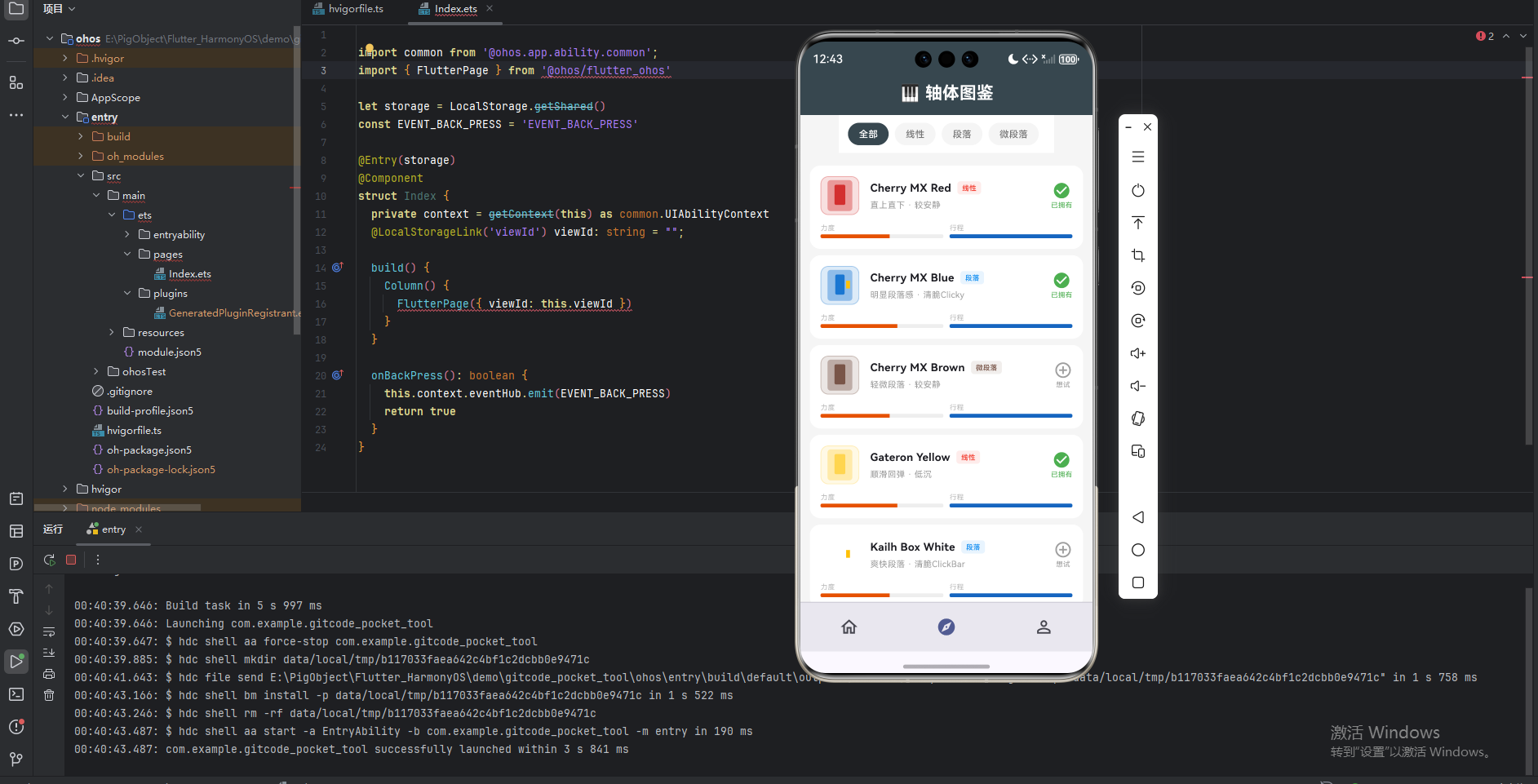Open the Cherry MX Red switch card

point(946,206)
